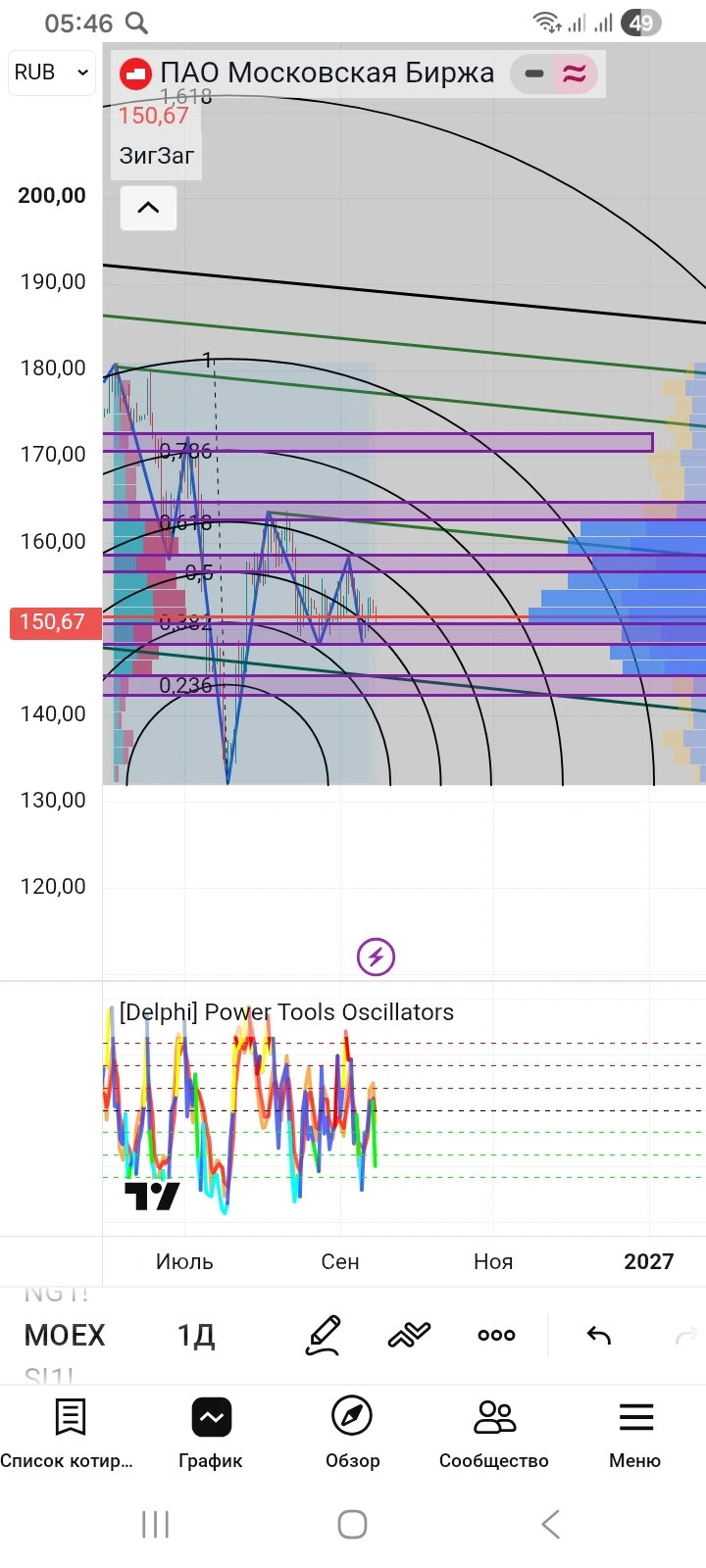Tap the ПАО Московская Биржа symbol title
This screenshot has height=1568, width=706.
tap(328, 73)
